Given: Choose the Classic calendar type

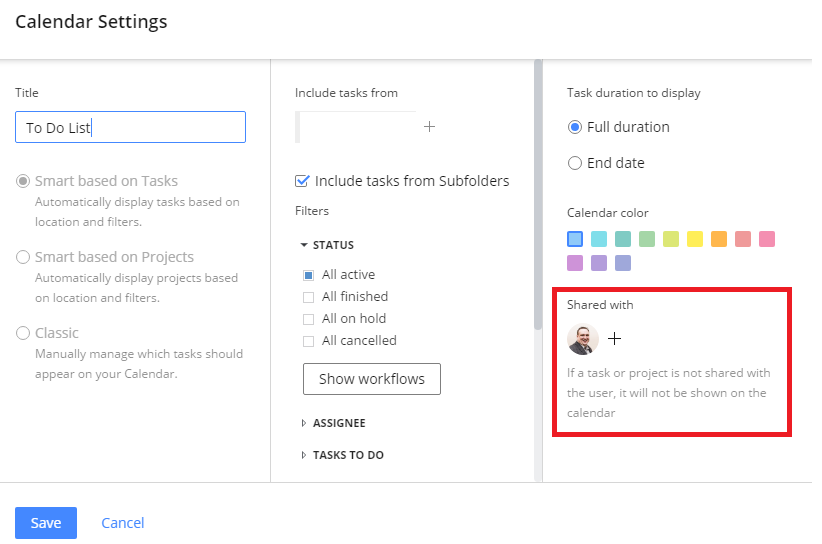Looking at the screenshot, I should [x=23, y=333].
